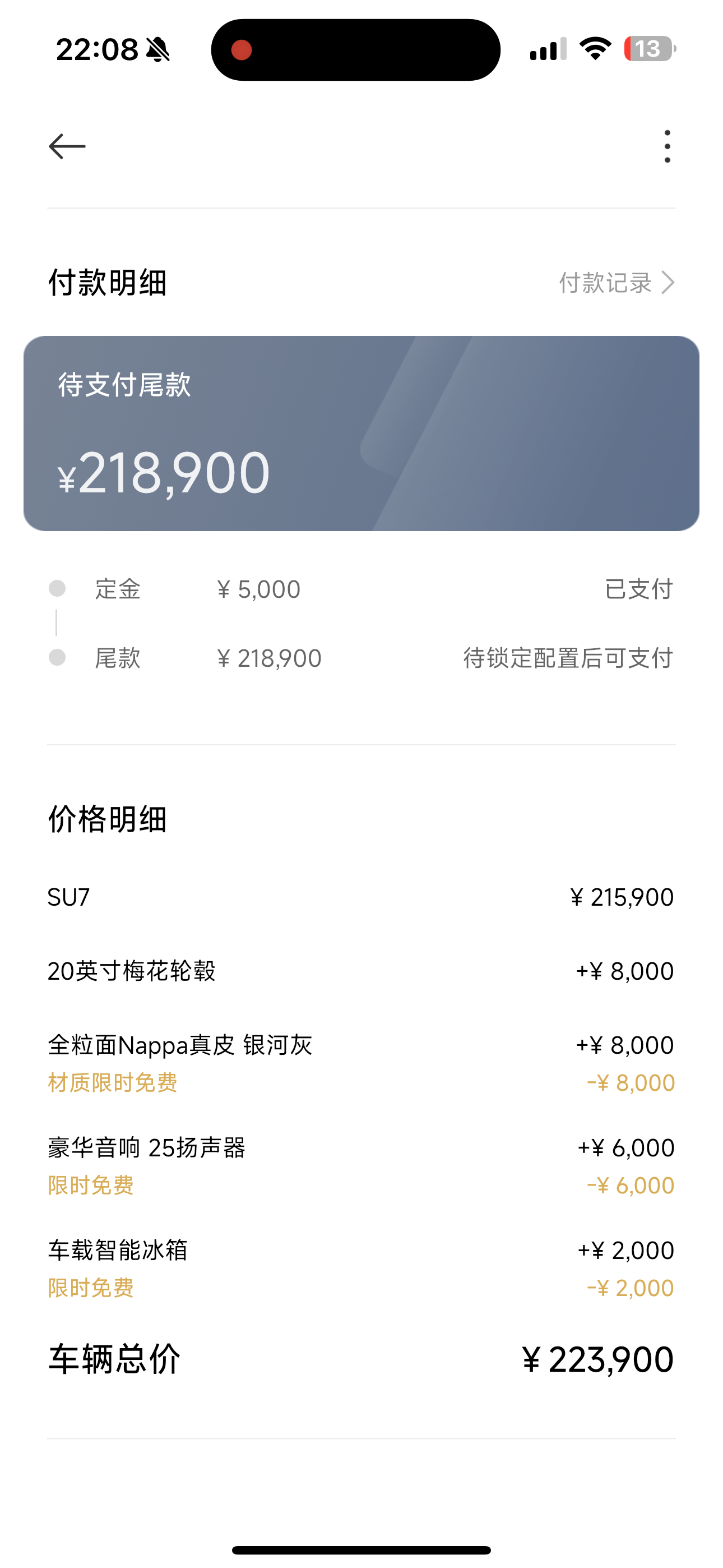The image size is (723, 1568).
Task: Tap the 车载智能冰箱 item
Action: 118,1250
